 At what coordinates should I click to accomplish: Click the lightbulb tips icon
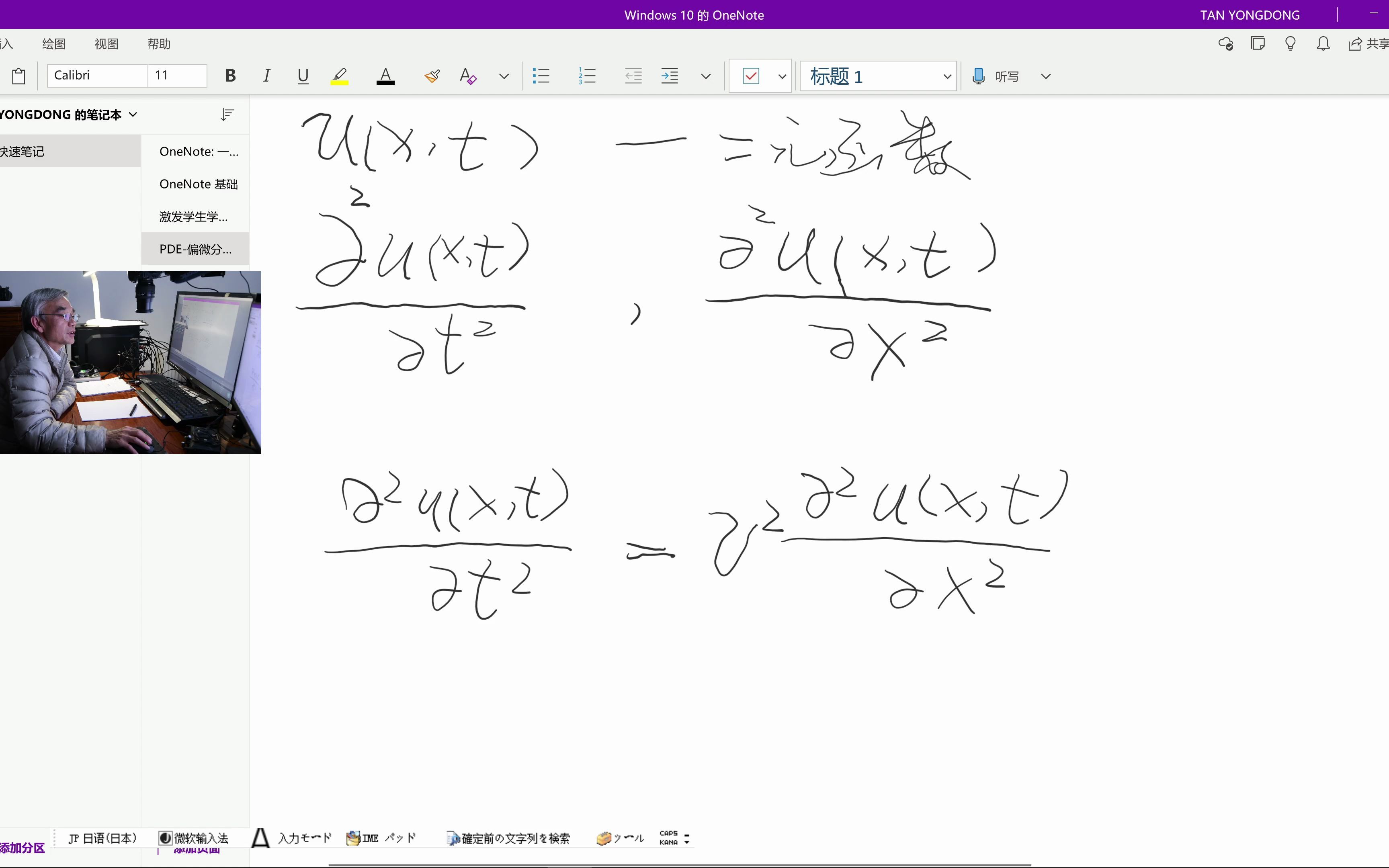pos(1290,44)
